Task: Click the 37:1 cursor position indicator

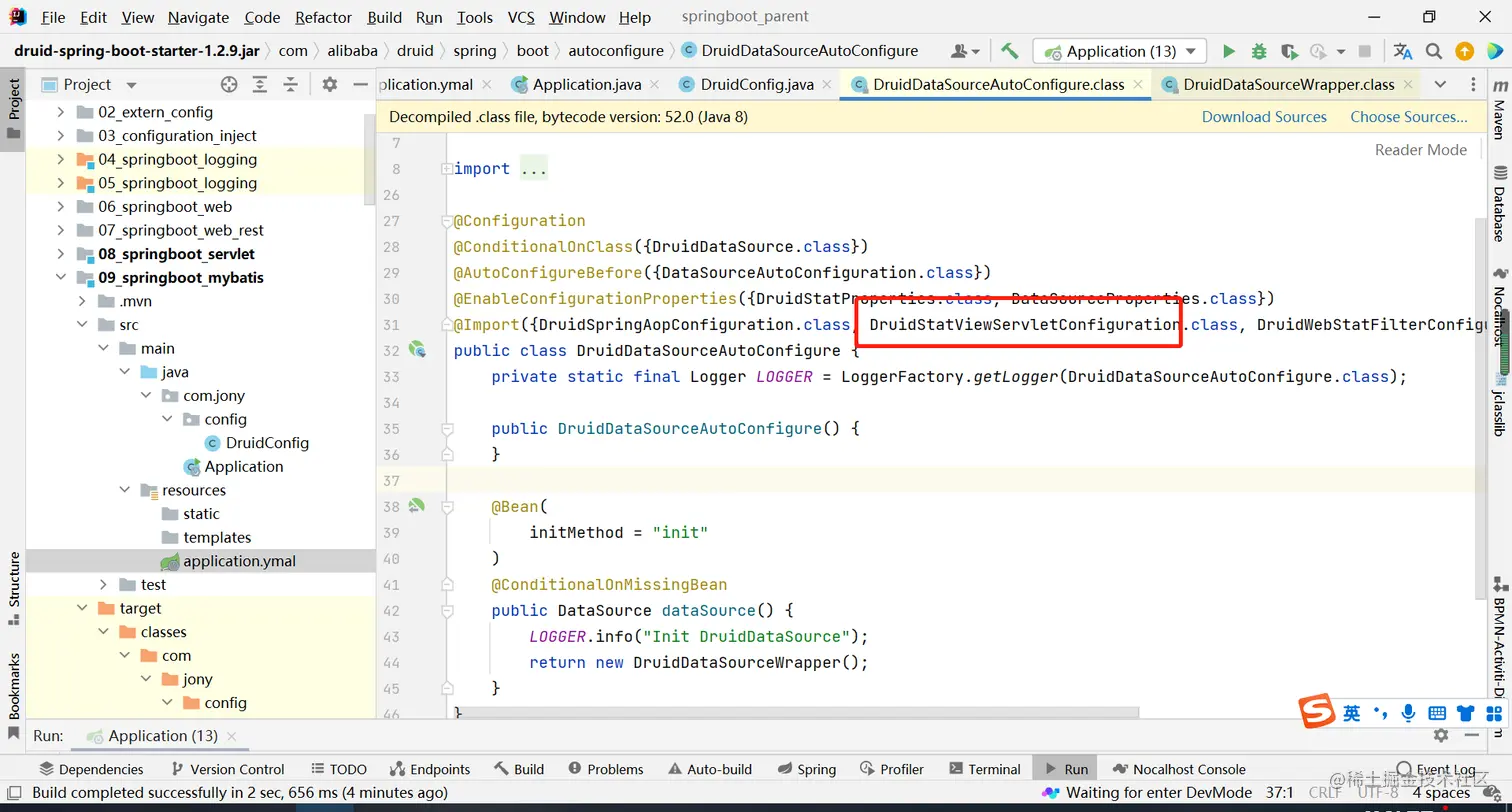Action: point(1279,793)
